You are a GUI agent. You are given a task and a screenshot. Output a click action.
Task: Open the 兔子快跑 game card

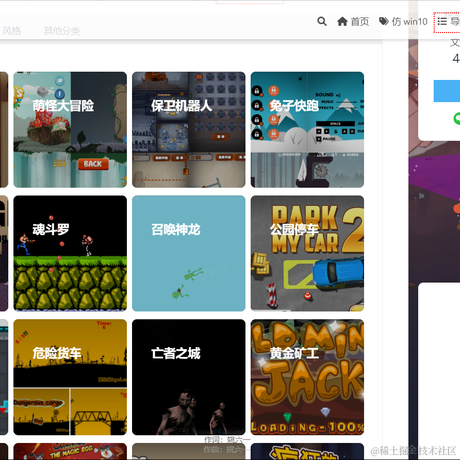[307, 130]
